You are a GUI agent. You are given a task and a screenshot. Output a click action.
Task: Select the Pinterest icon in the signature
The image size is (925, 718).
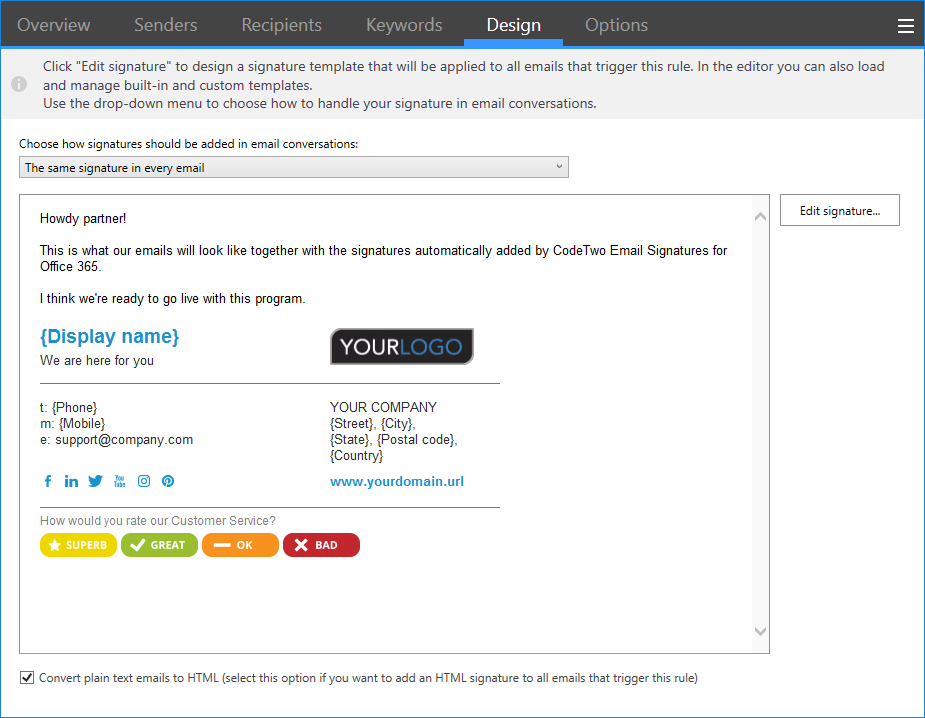click(x=168, y=481)
